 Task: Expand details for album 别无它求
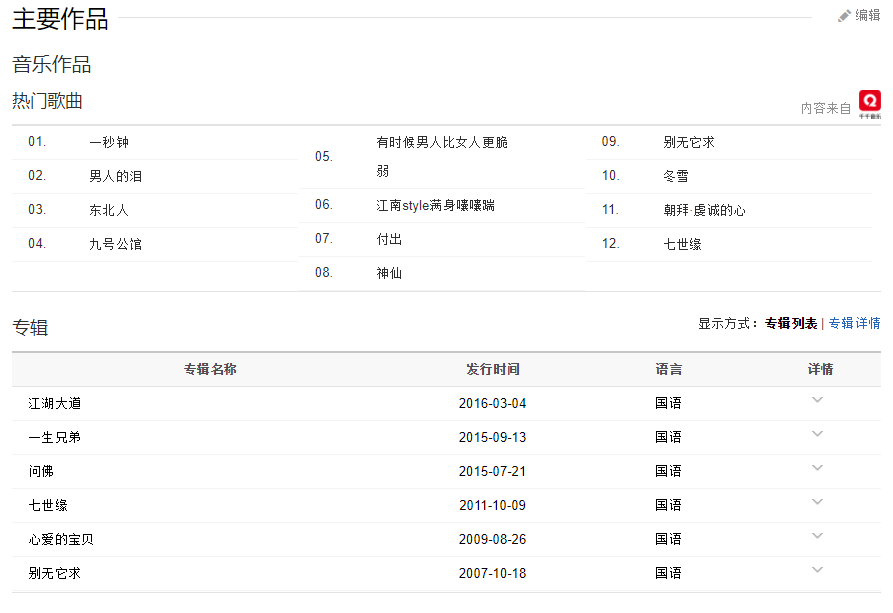click(817, 570)
